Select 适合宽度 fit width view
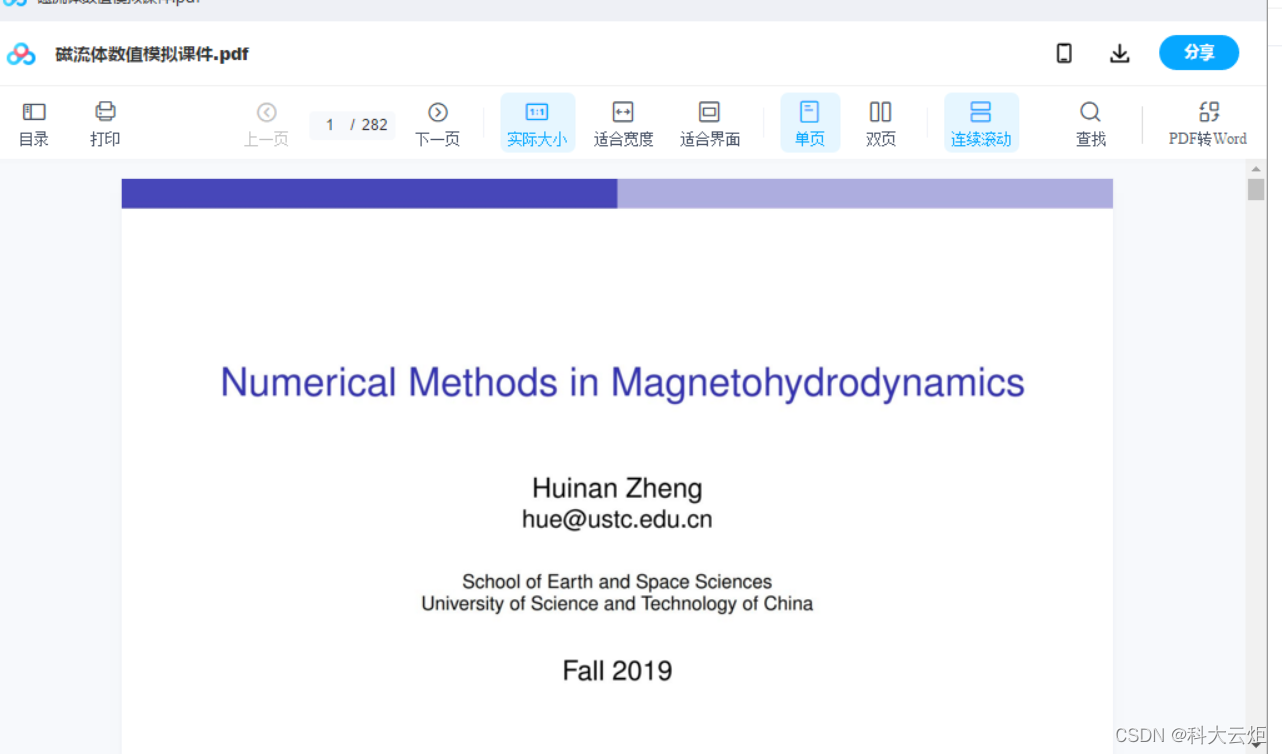 pyautogui.click(x=623, y=125)
